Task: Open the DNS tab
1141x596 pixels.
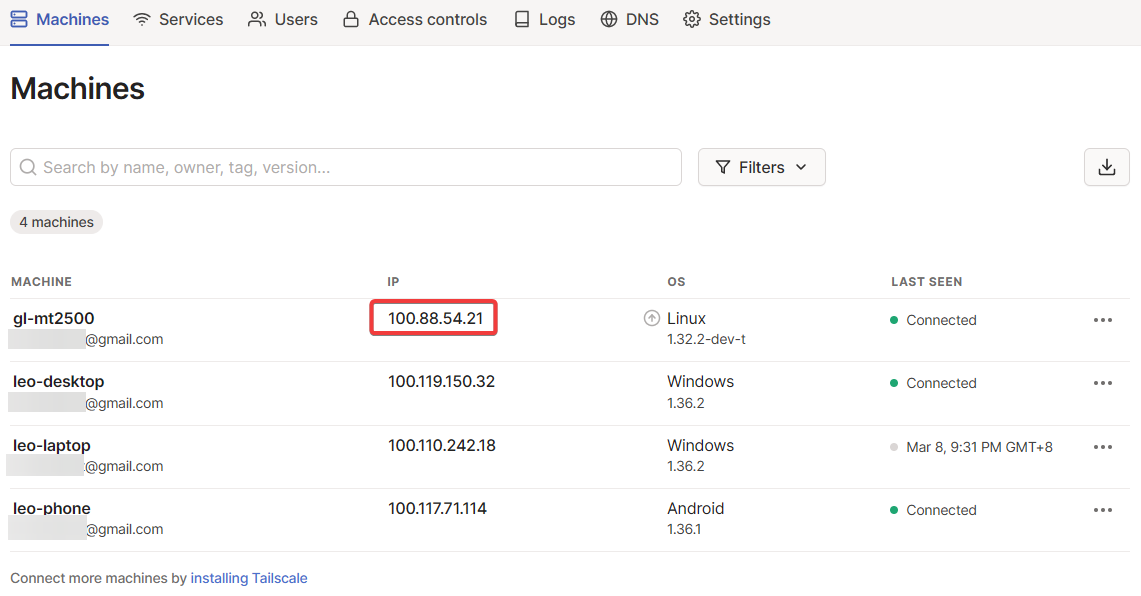Action: click(629, 20)
